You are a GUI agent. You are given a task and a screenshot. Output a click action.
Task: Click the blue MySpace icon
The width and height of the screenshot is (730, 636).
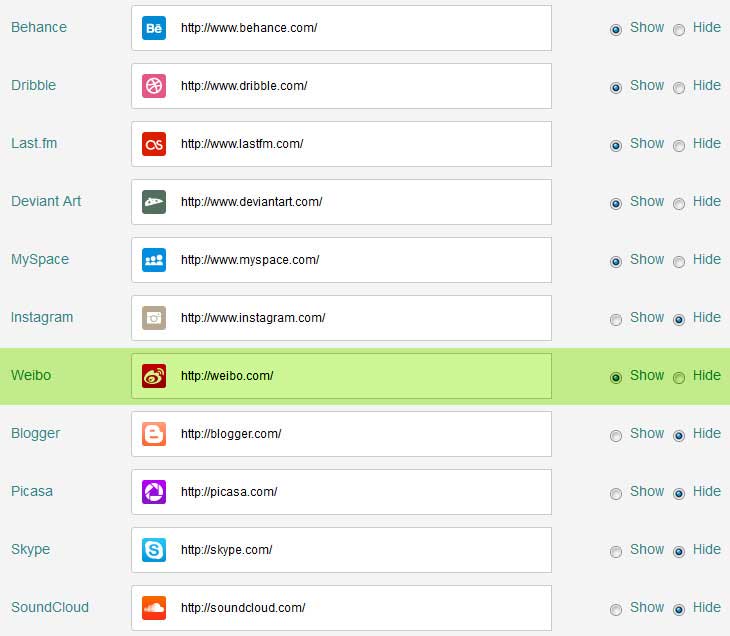coord(154,260)
